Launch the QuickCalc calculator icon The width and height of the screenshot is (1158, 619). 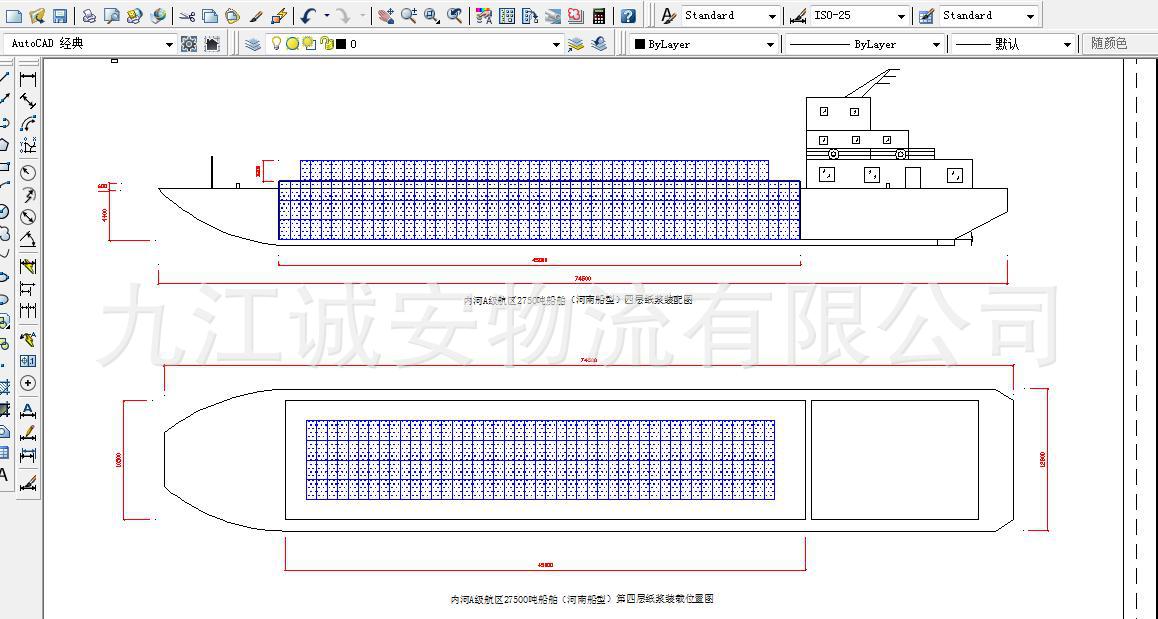pos(599,16)
